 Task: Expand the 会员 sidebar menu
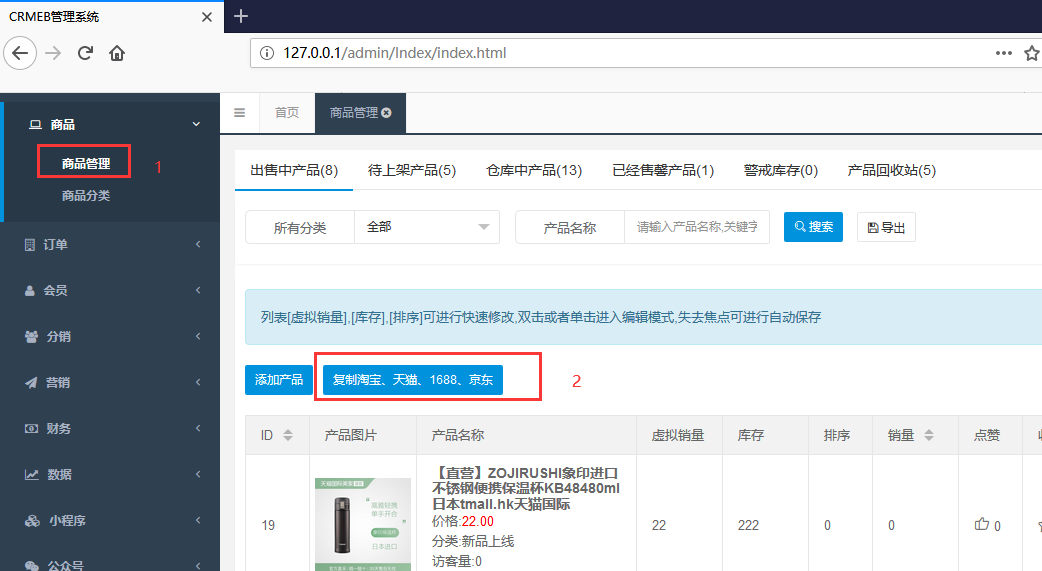pyautogui.click(x=110, y=290)
